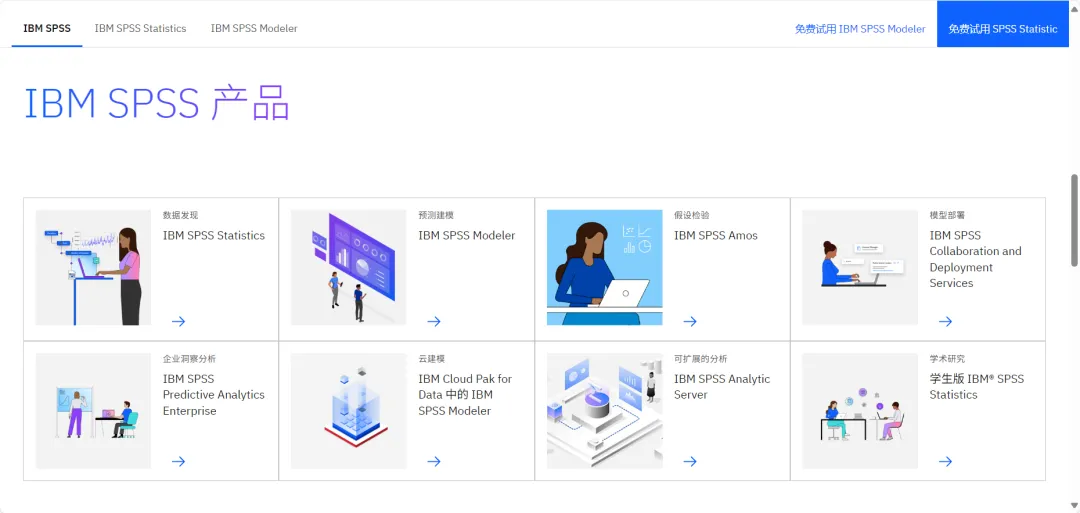The image size is (1080, 513).
Task: Open IBM SPSS Analytic Server title
Action: coord(722,386)
